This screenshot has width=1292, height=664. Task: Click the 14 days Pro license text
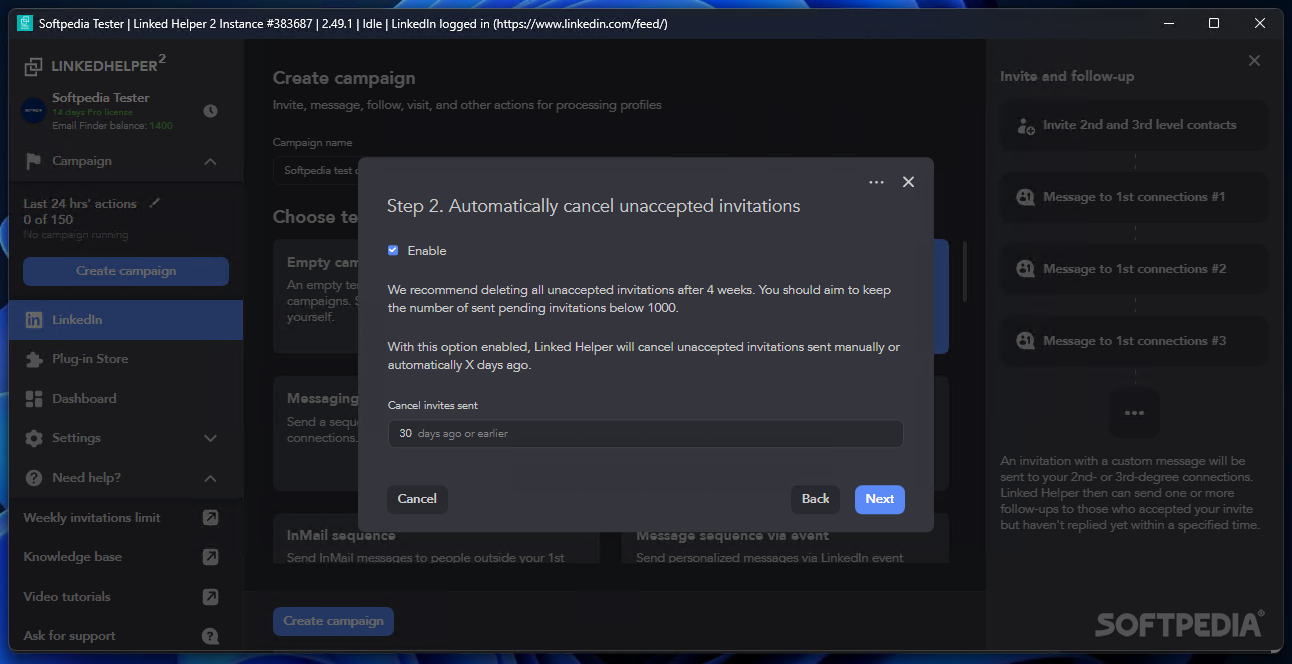click(x=92, y=113)
